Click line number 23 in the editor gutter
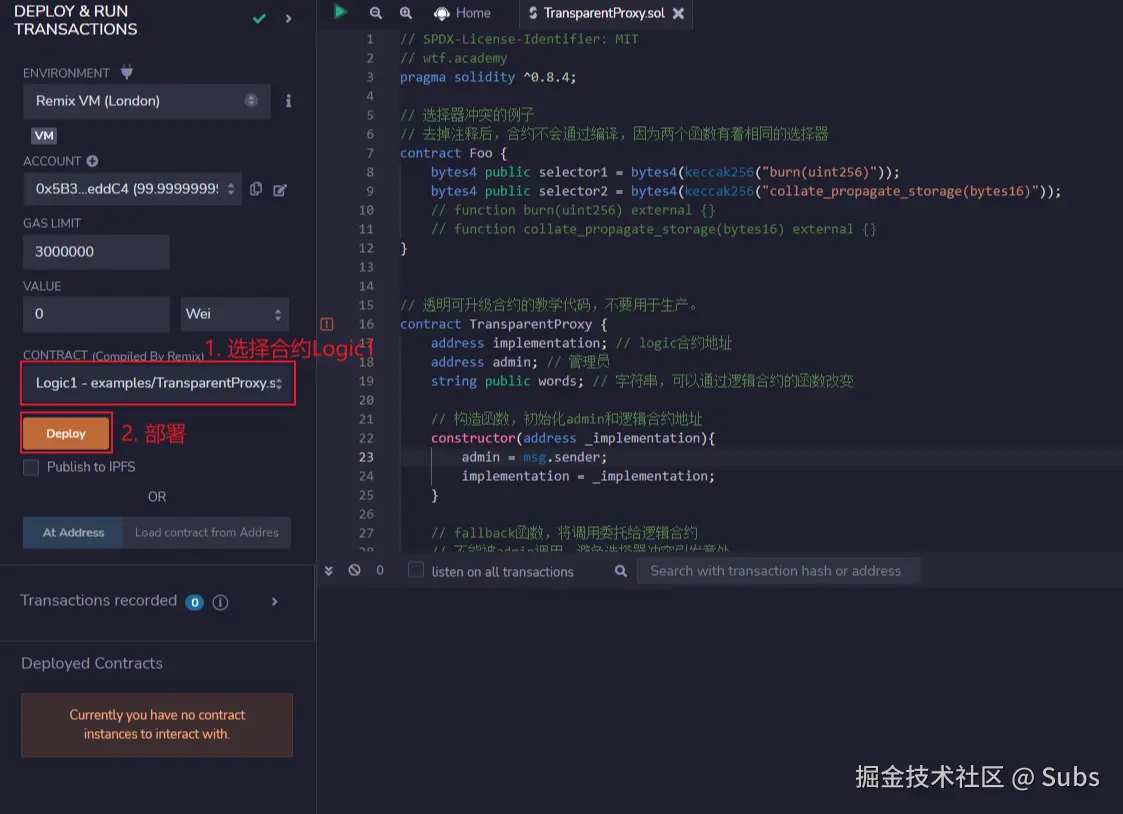 pos(366,457)
